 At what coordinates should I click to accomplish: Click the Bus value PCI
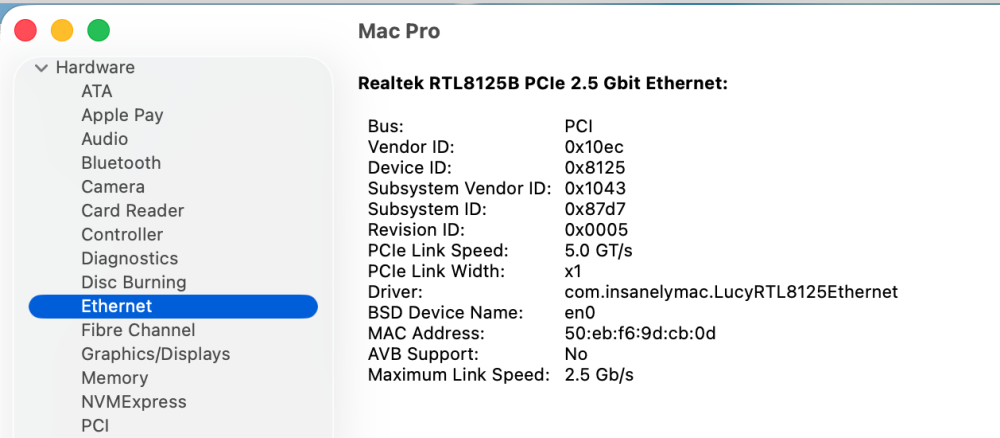click(x=579, y=127)
